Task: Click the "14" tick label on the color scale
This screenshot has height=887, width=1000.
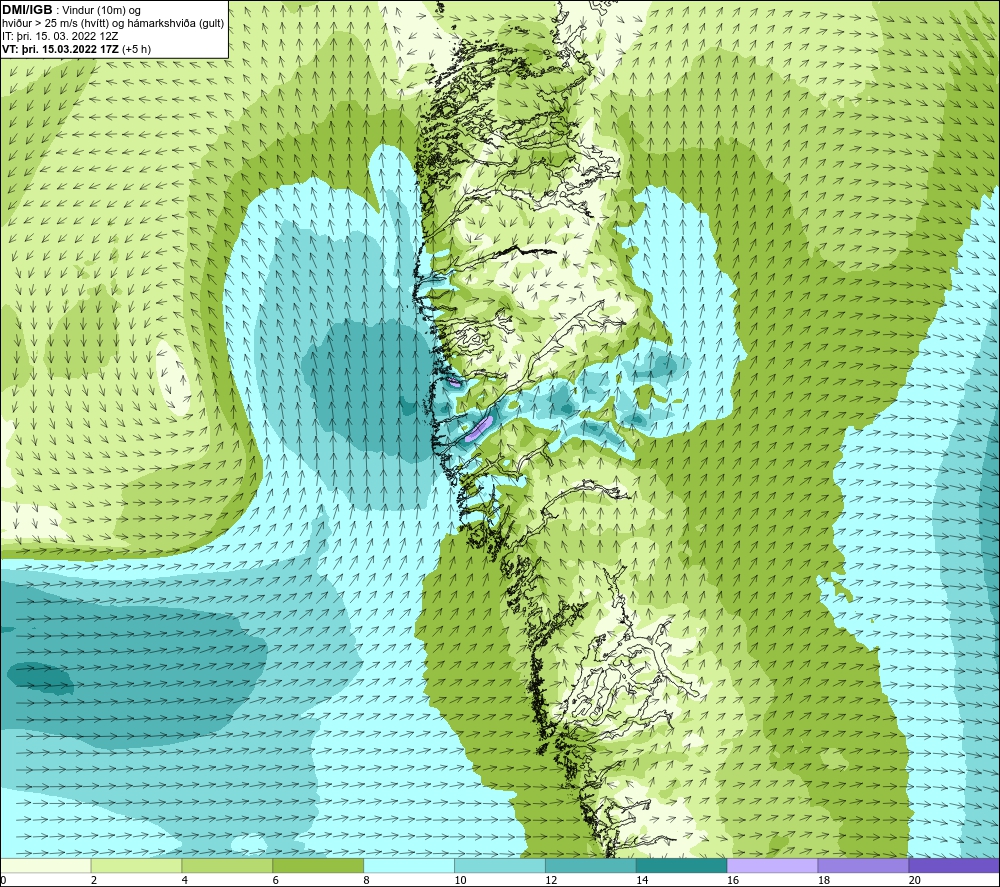Action: pyautogui.click(x=642, y=880)
